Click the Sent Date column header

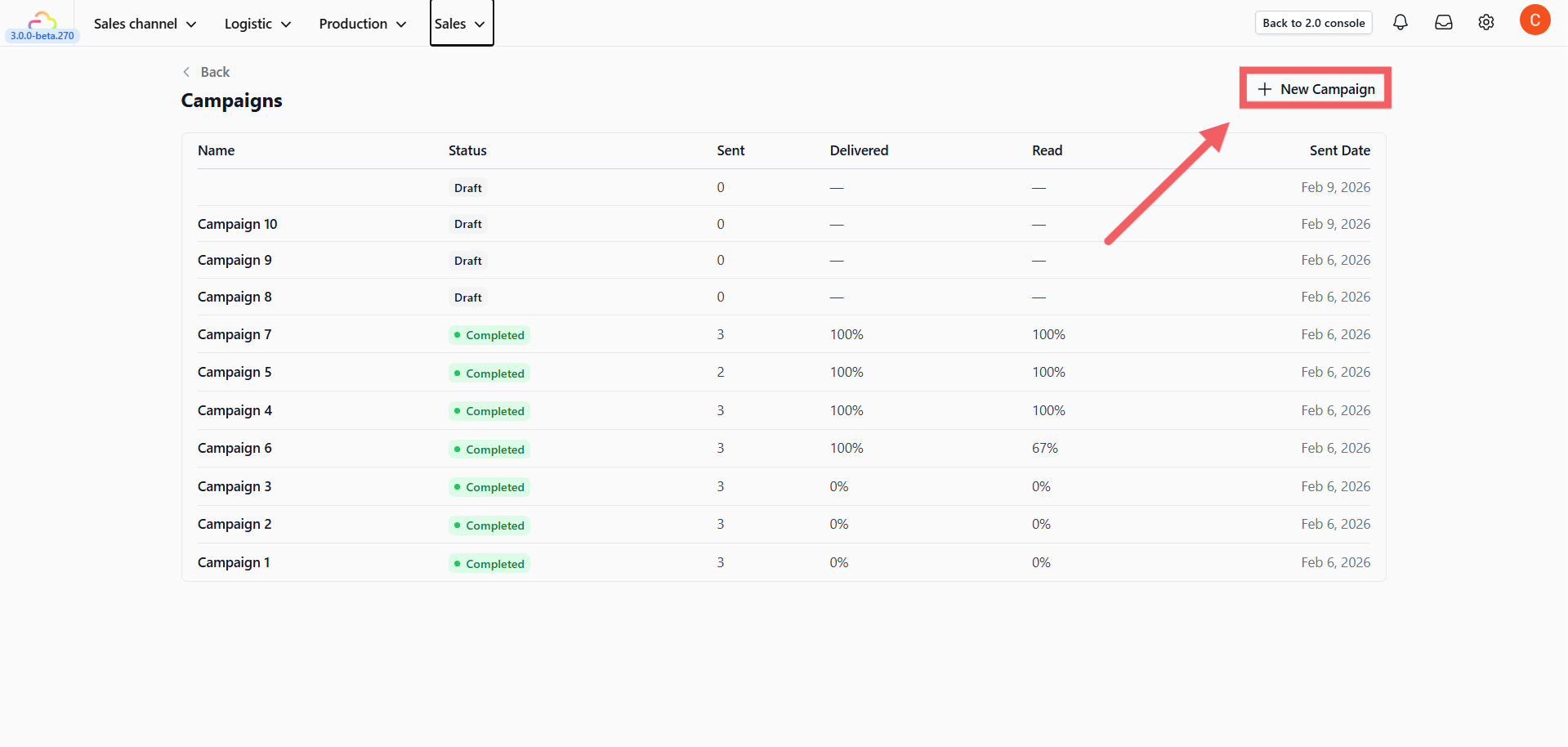click(1339, 150)
